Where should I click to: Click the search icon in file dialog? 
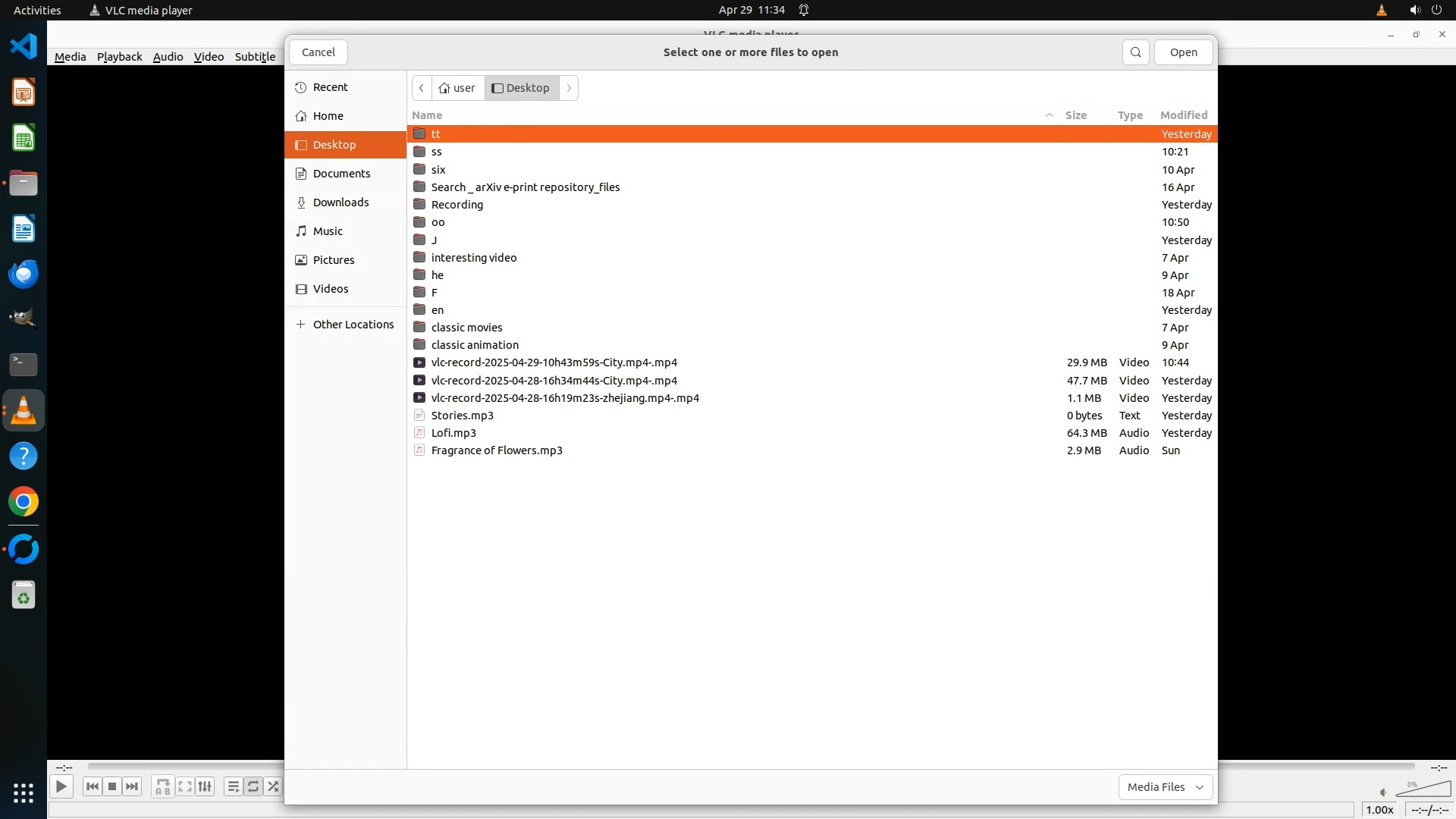1135,52
